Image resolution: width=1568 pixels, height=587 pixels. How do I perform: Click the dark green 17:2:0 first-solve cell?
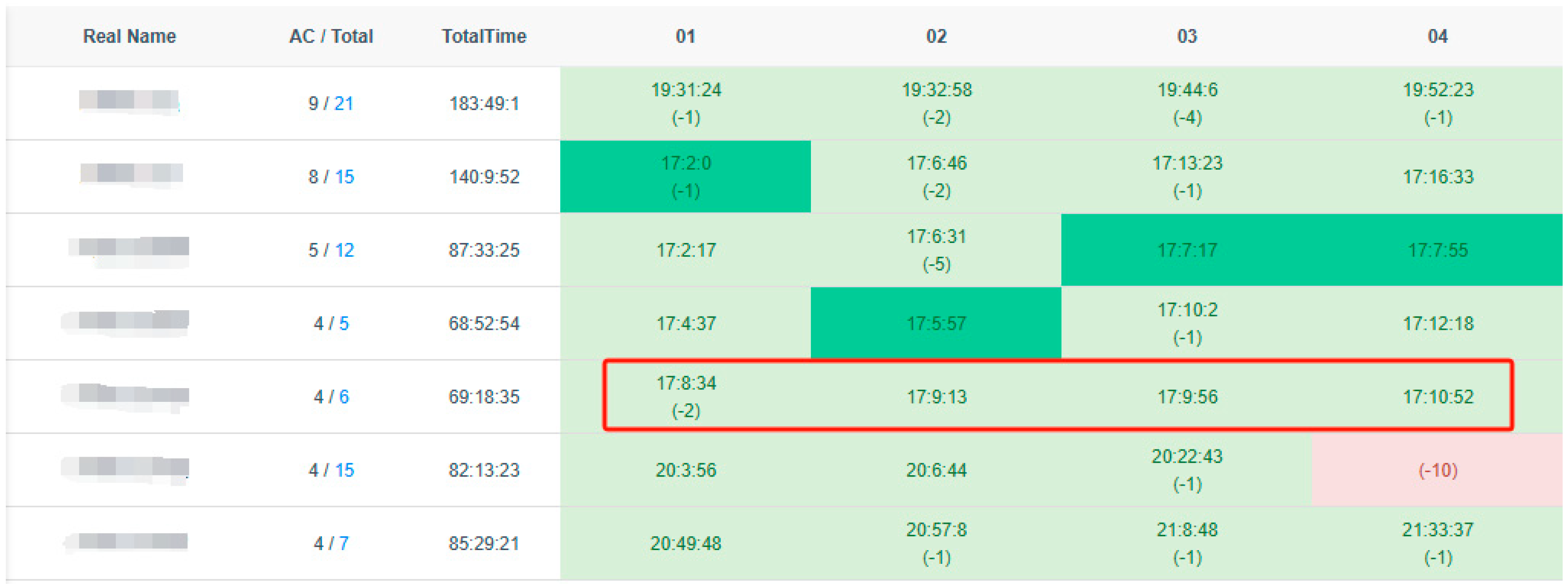tap(685, 176)
